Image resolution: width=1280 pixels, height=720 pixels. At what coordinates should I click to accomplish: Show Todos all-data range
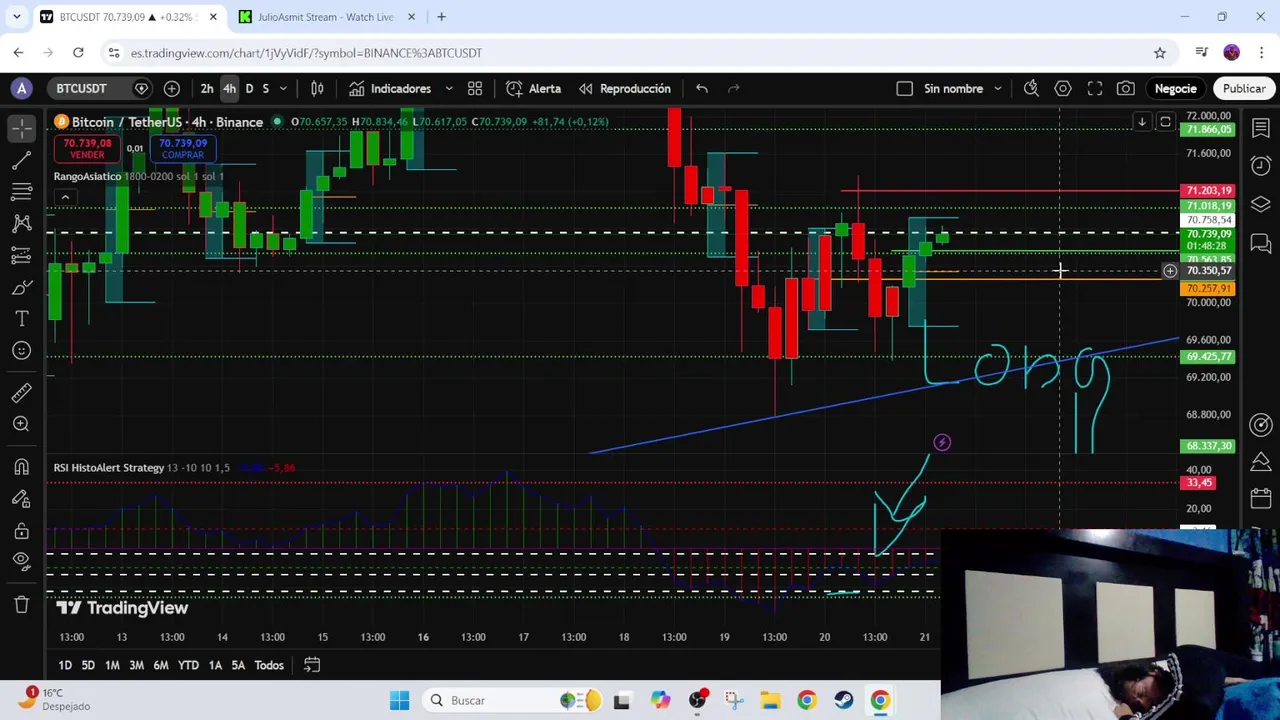coord(269,665)
